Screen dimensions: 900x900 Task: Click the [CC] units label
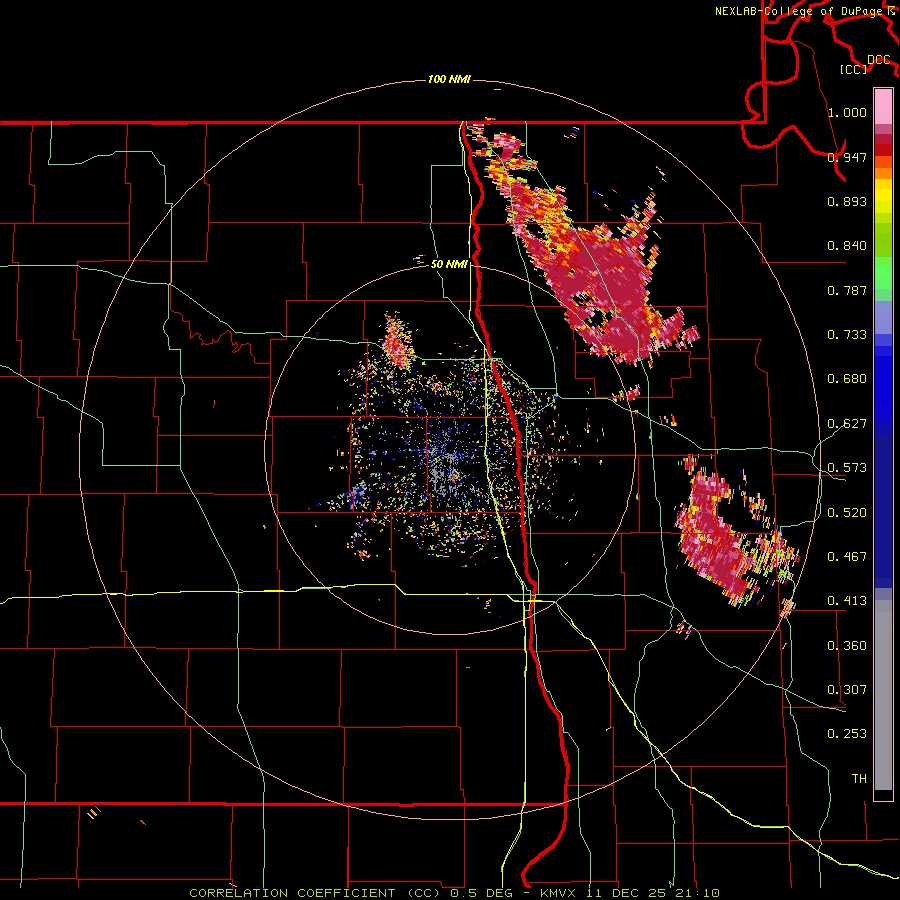tap(854, 69)
